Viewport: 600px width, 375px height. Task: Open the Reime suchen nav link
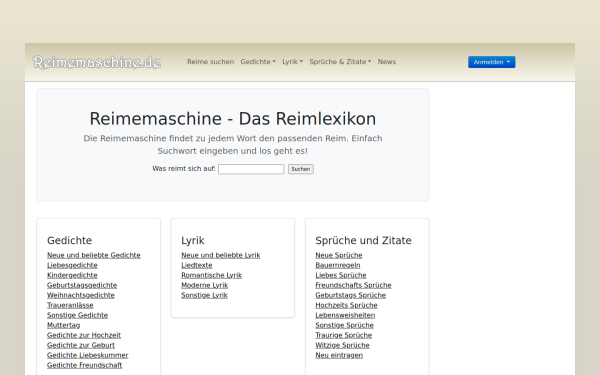pos(210,62)
